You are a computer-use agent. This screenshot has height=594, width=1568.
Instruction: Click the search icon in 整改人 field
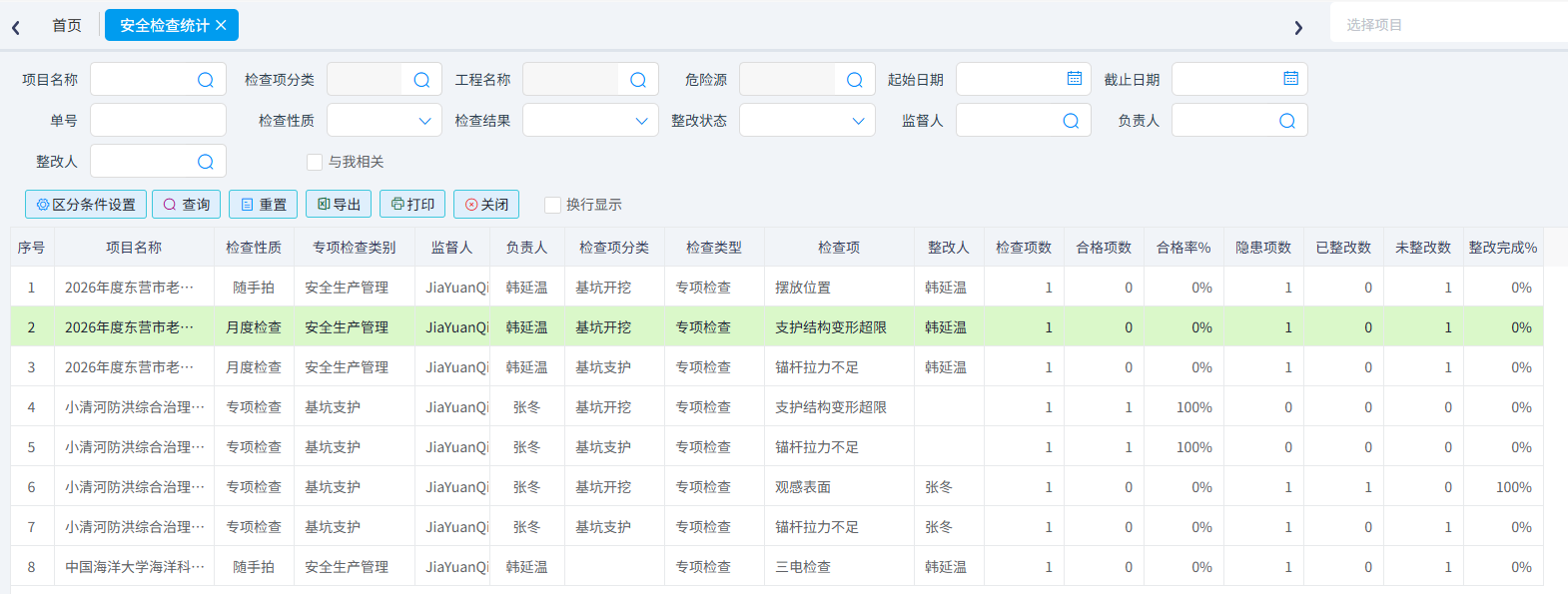206,162
